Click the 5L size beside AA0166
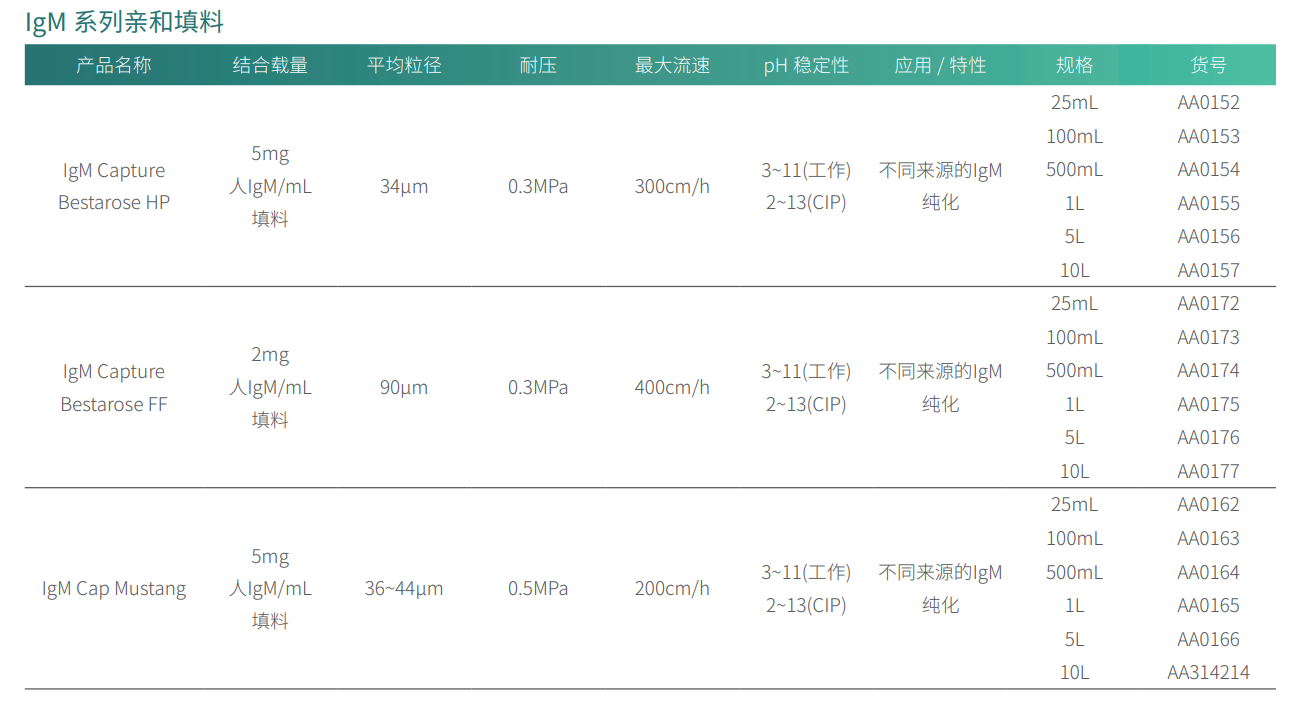Image resolution: width=1291 pixels, height=709 pixels. 1074,639
